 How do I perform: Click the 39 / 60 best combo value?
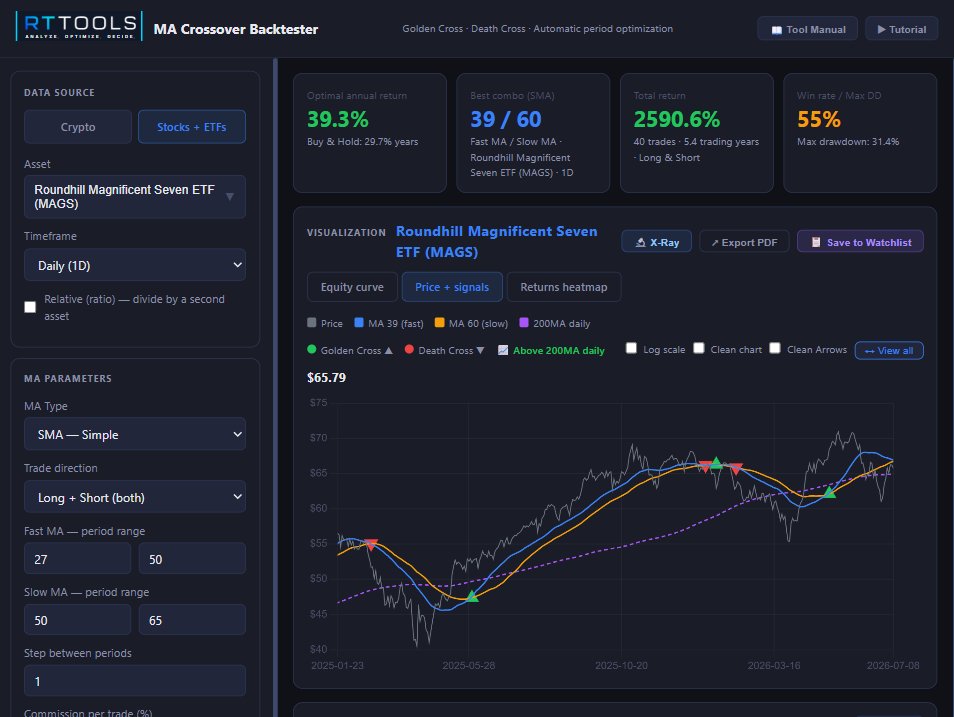[x=506, y=119]
